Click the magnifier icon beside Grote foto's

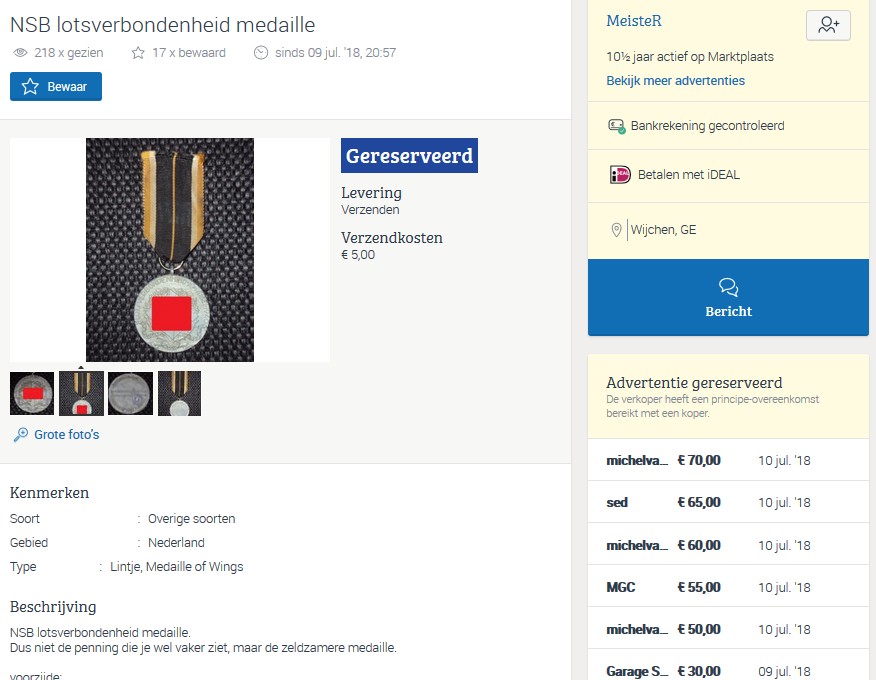[x=21, y=435]
